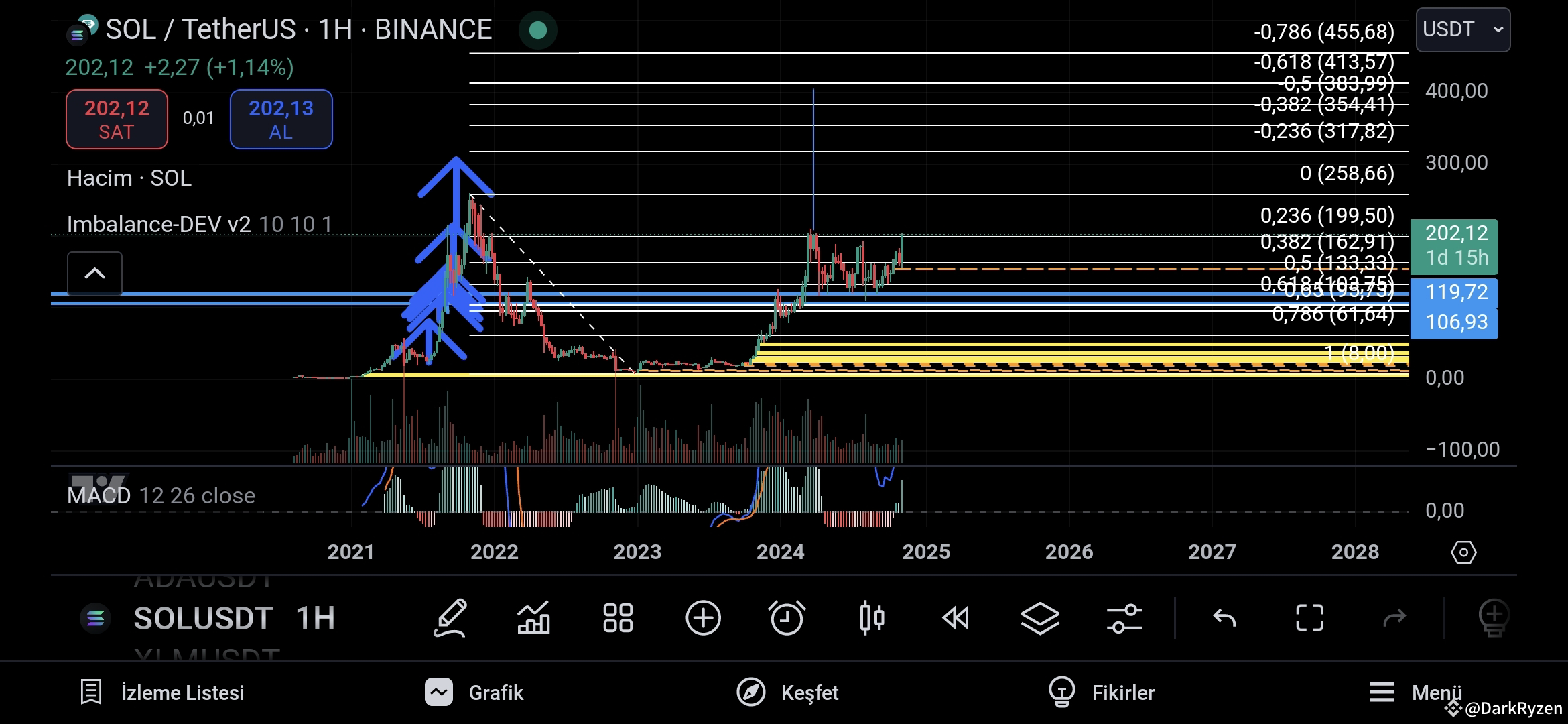The image size is (1568, 724).
Task: Open the USDT currency dropdown
Action: pos(1463,29)
